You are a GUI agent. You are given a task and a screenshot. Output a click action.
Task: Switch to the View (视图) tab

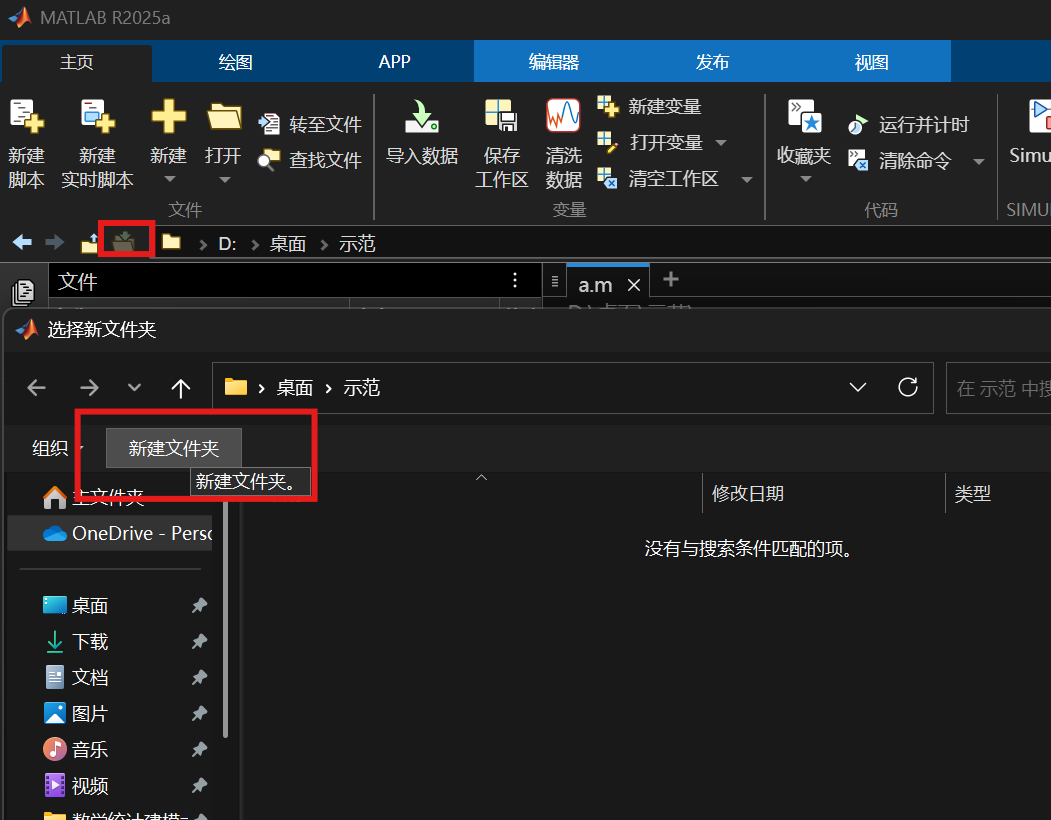coord(871,62)
